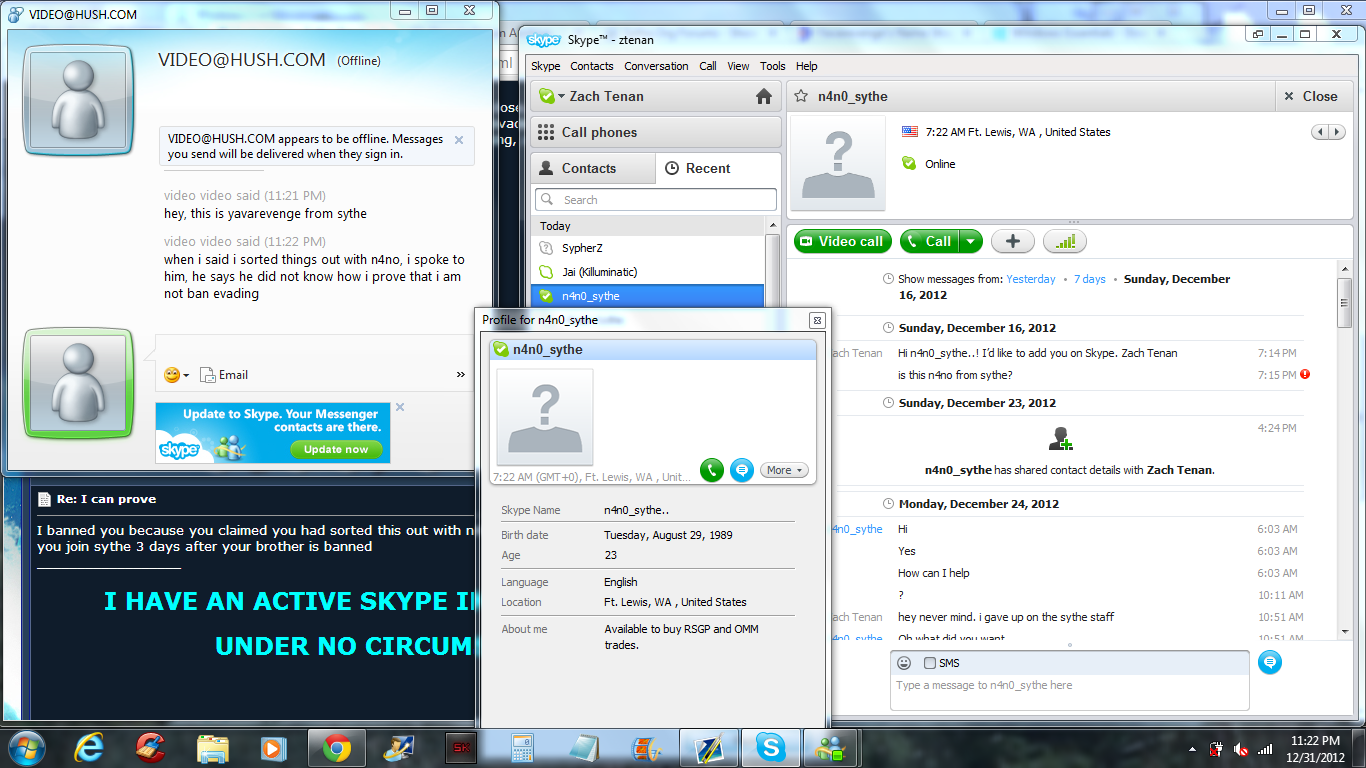This screenshot has width=1366, height=768.
Task: Select n4n0_sythe in the recent list
Action: (x=647, y=296)
